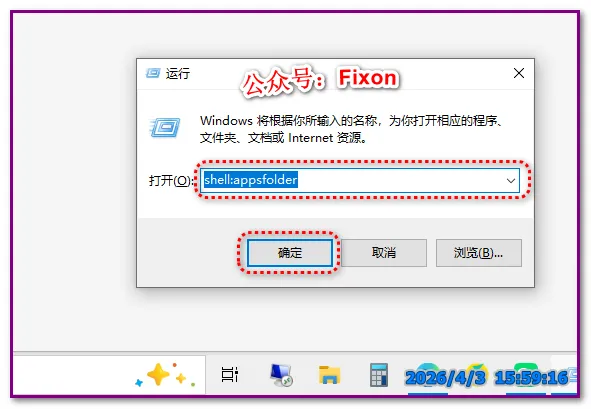Click the shell:appsfolder text in the Open box
The image size is (591, 409).
click(251, 180)
